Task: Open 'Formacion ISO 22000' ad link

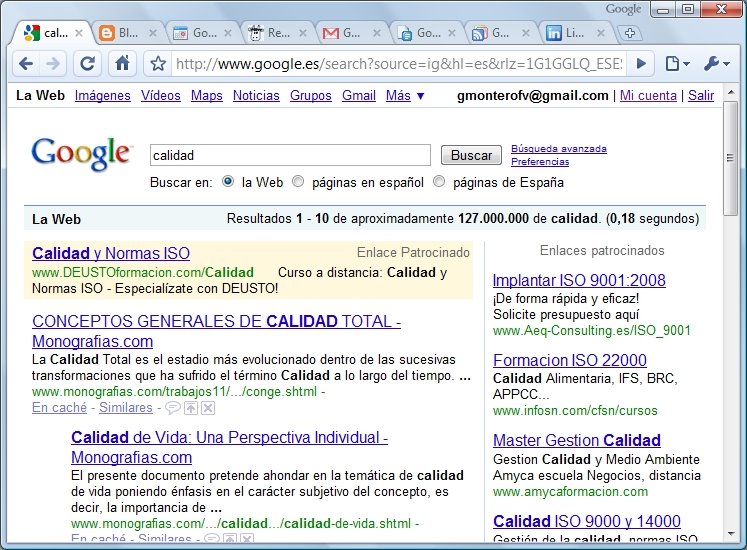Action: point(570,360)
